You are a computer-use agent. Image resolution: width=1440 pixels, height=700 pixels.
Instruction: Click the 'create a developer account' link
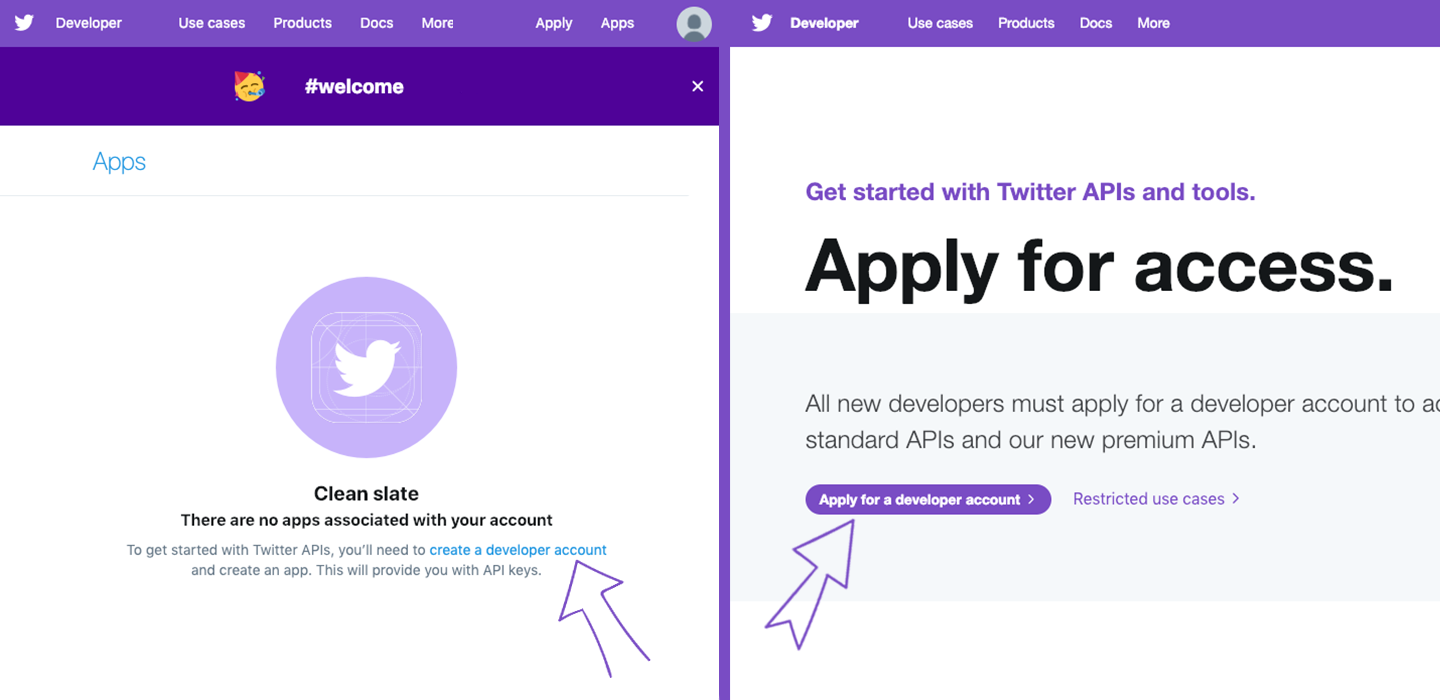click(518, 550)
